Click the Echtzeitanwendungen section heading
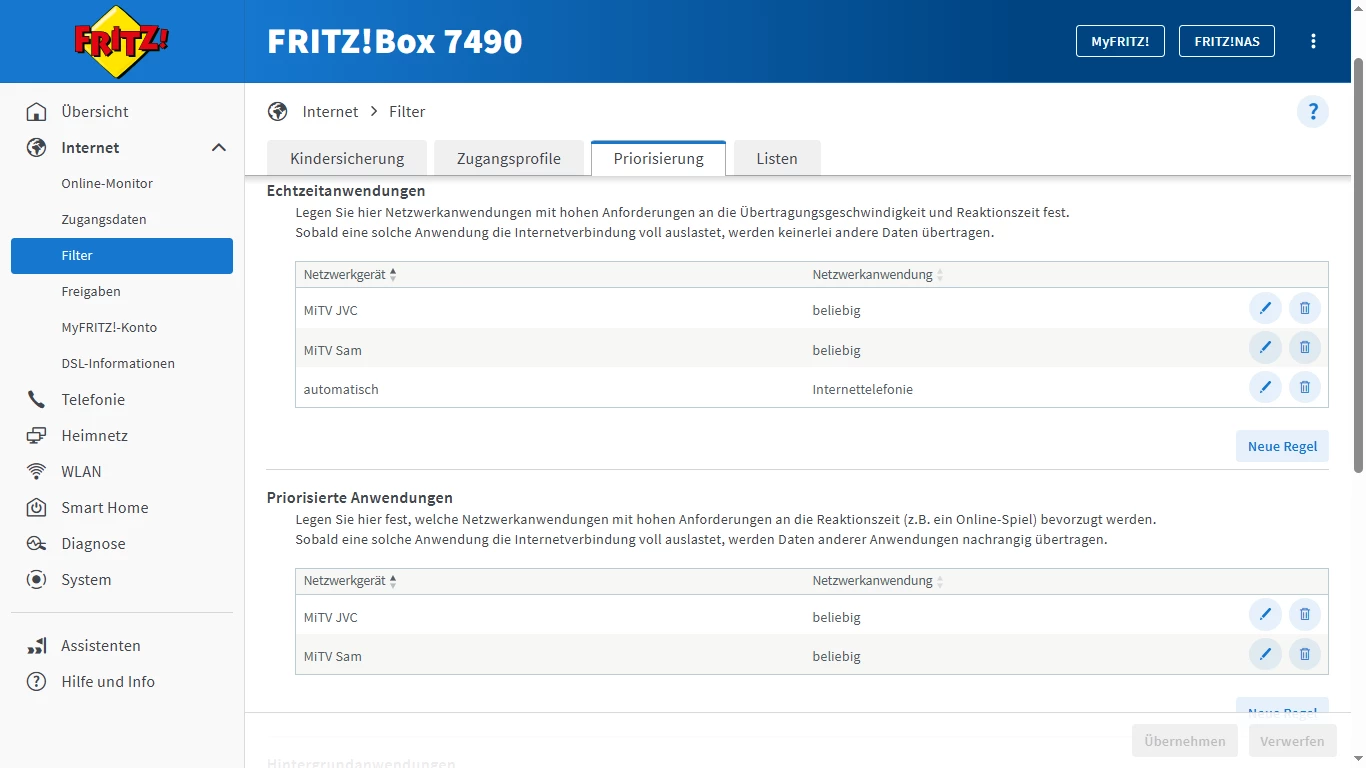The height and width of the screenshot is (768, 1366). pos(346,190)
